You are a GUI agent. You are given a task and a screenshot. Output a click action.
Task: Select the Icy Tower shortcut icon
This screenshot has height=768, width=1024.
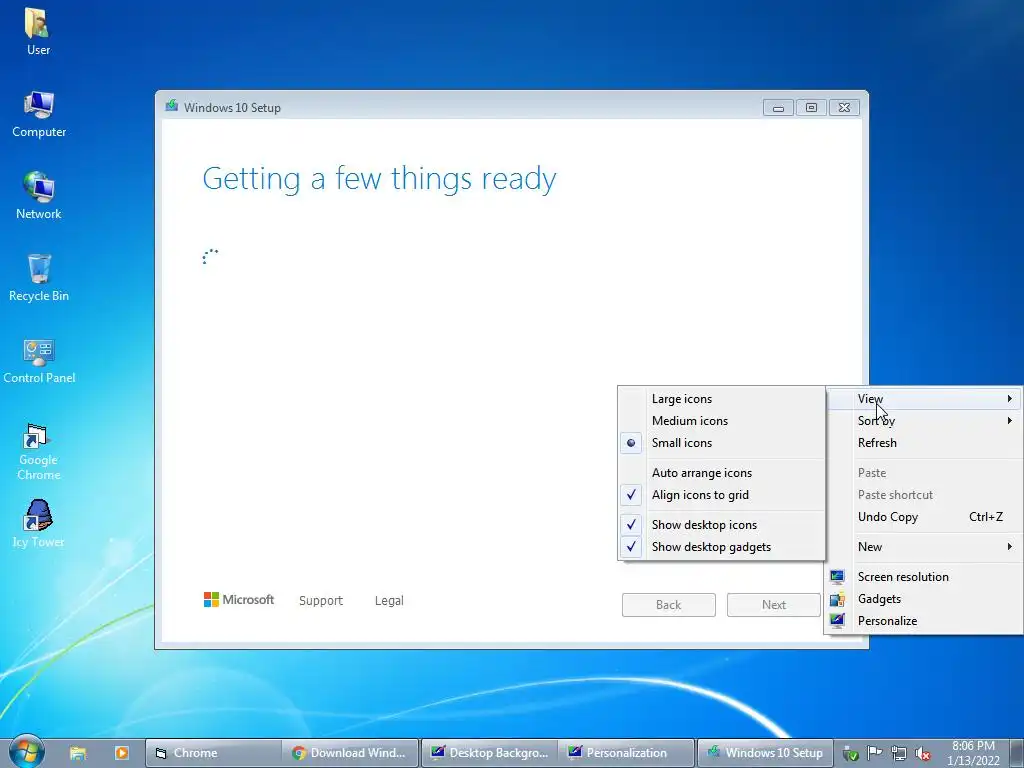(x=38, y=524)
